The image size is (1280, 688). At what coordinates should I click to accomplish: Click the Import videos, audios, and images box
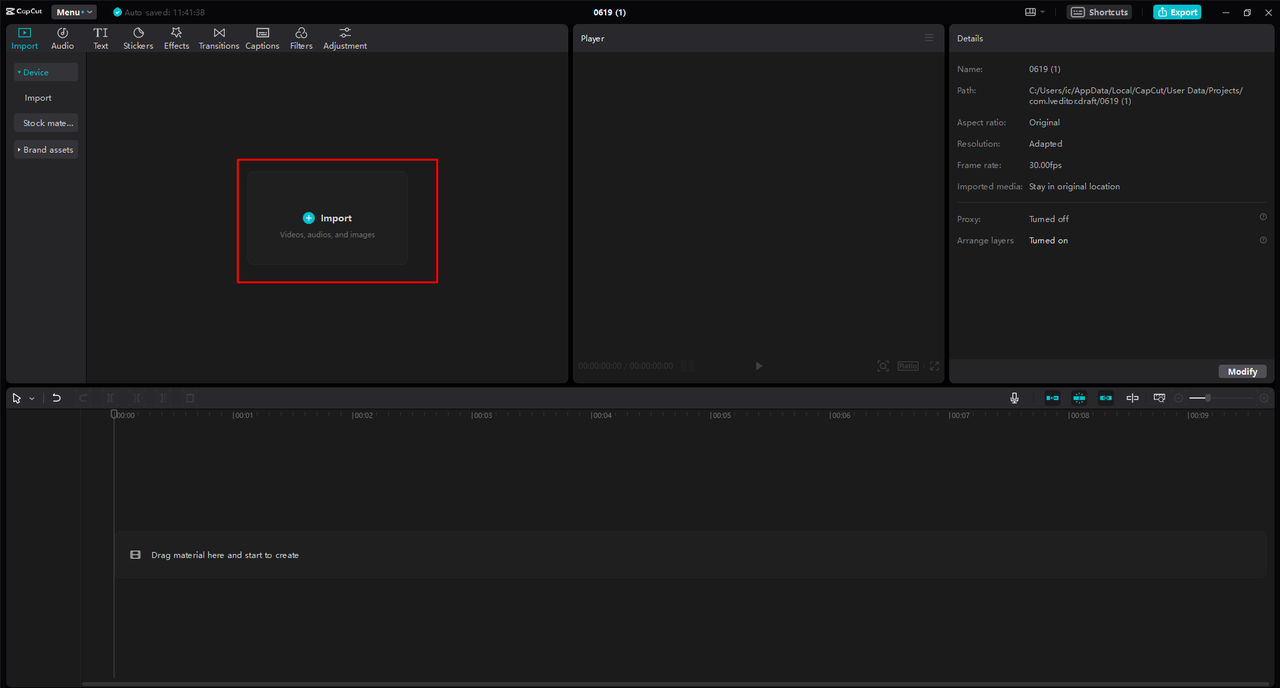pyautogui.click(x=328, y=218)
